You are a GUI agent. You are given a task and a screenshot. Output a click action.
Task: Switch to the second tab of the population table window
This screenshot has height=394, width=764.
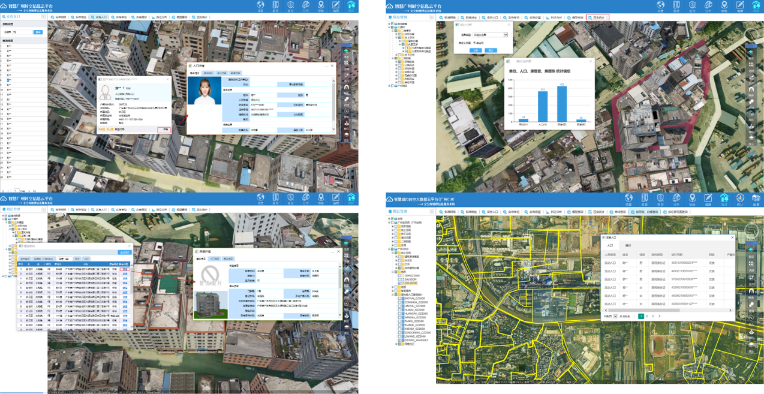(628, 245)
